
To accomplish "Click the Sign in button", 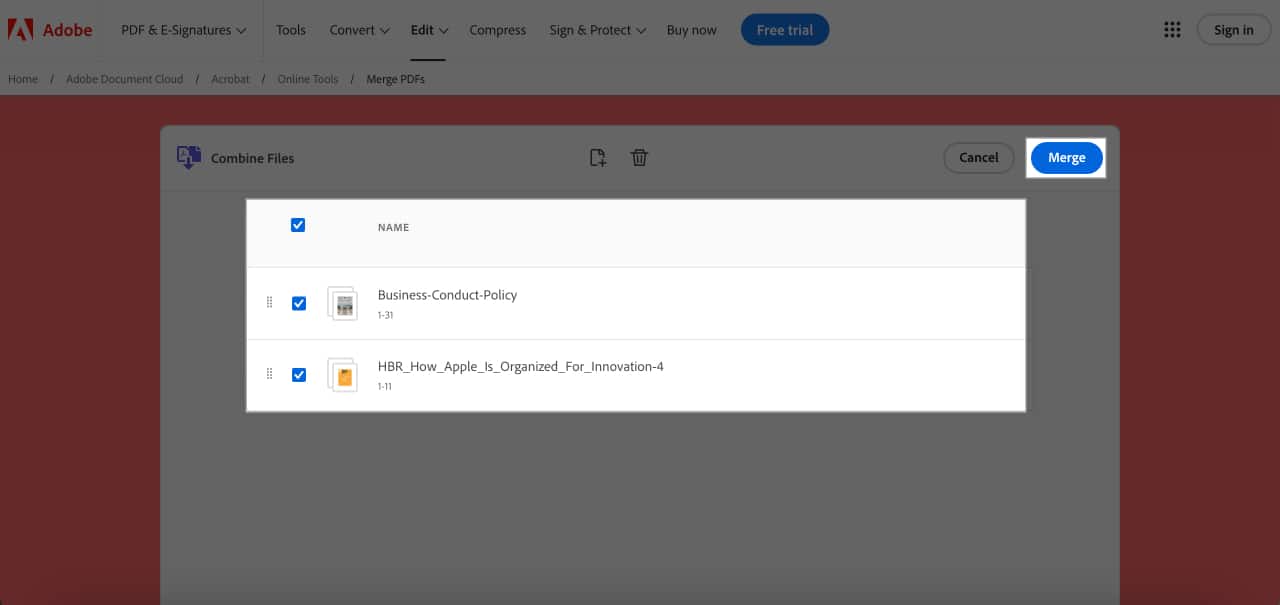I will tap(1233, 30).
